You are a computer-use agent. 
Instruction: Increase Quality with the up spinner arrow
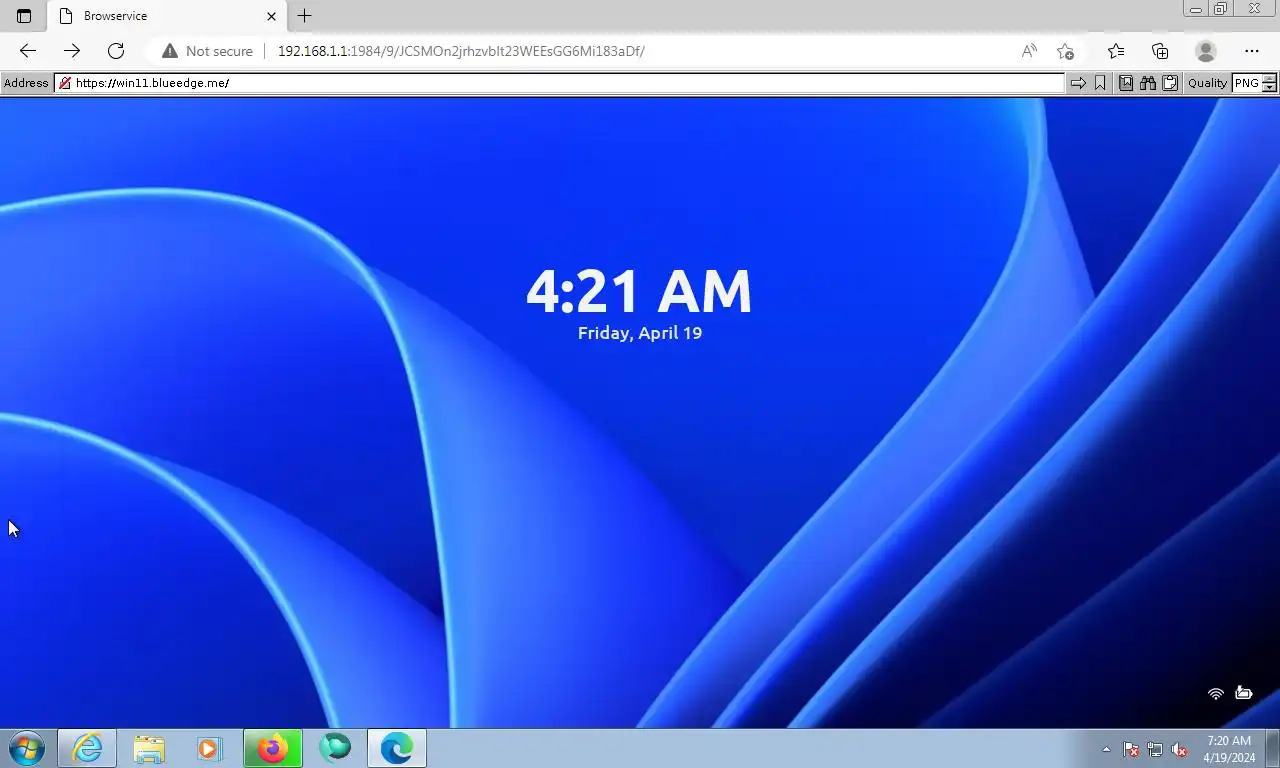[x=1270, y=79]
